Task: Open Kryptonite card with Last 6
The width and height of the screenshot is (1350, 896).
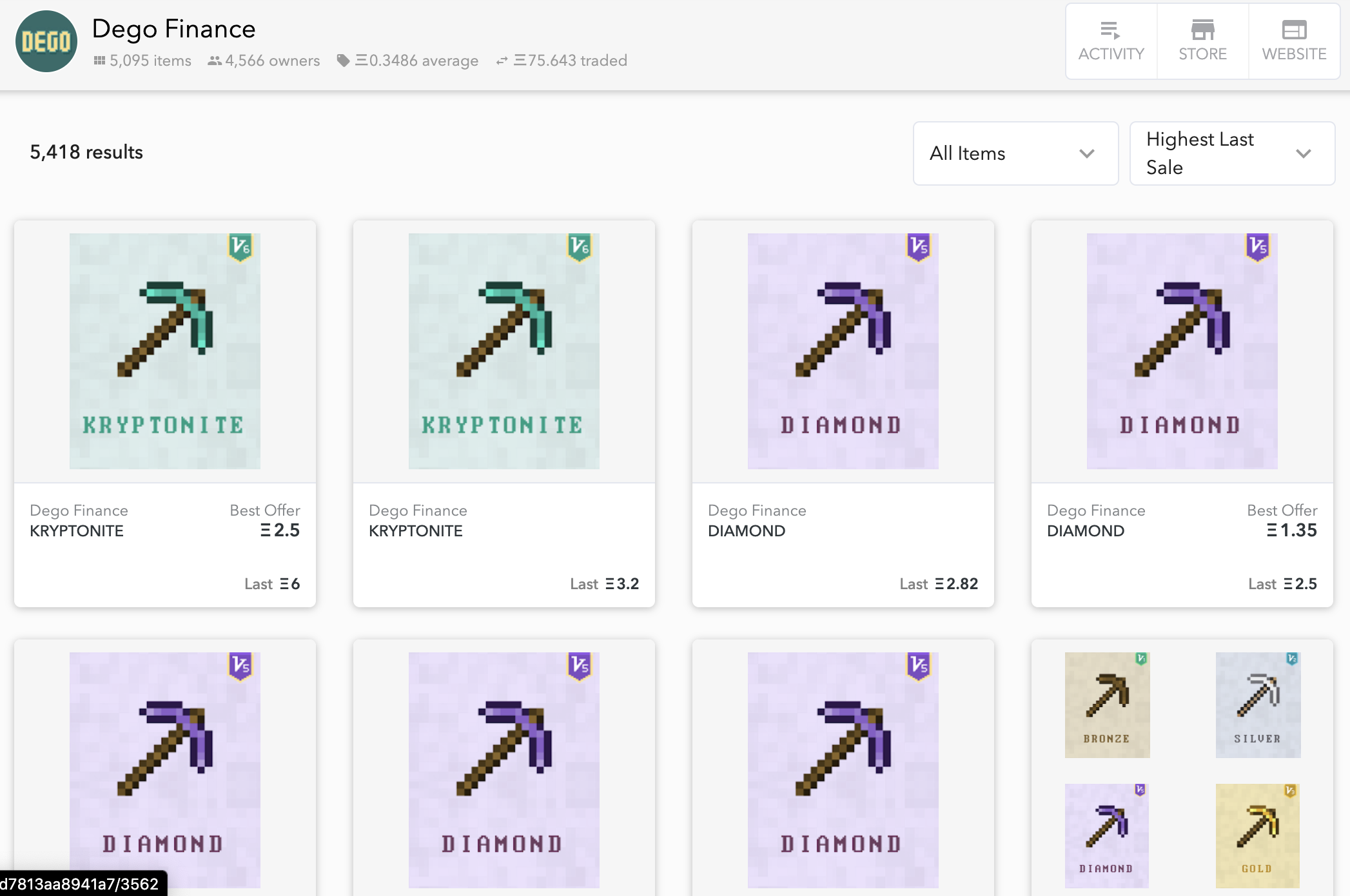Action: [165, 414]
